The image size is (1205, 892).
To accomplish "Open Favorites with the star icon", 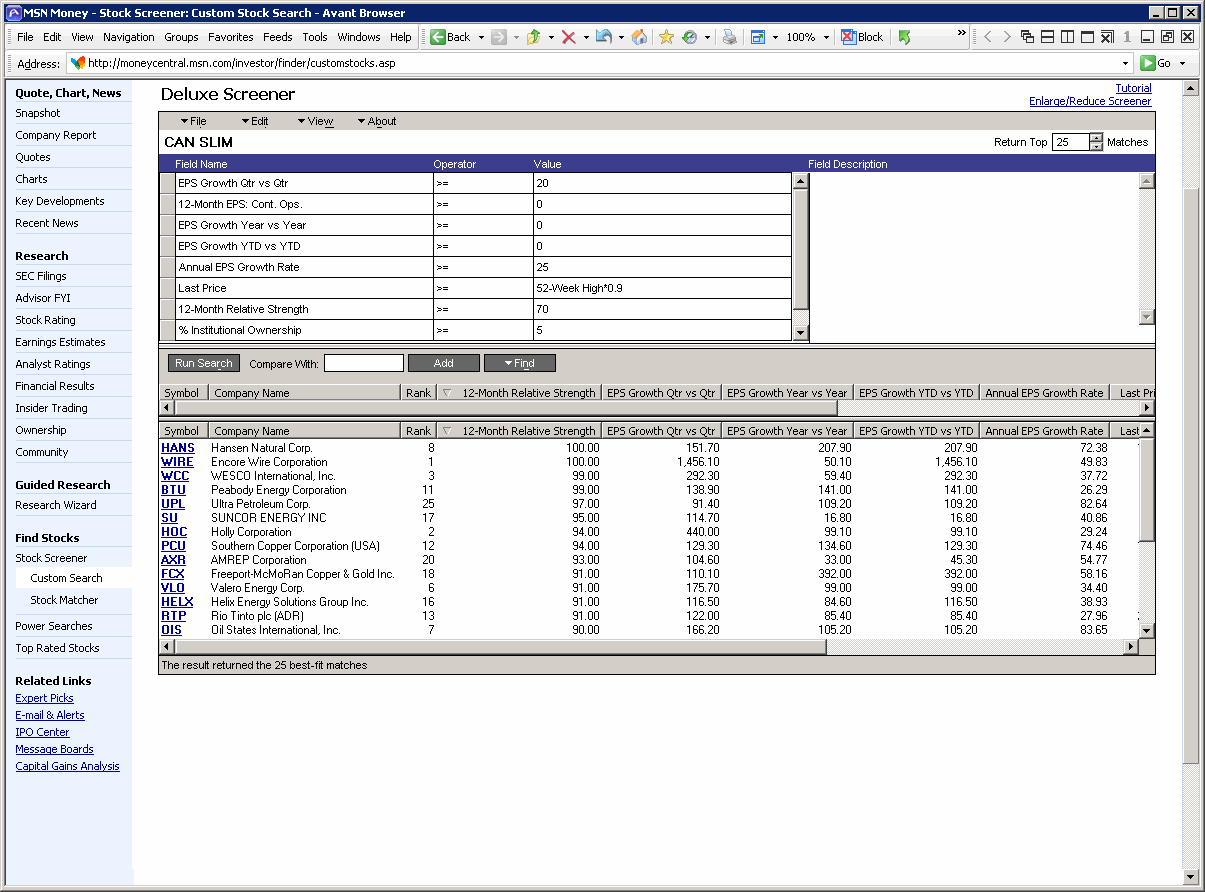I will 666,37.
